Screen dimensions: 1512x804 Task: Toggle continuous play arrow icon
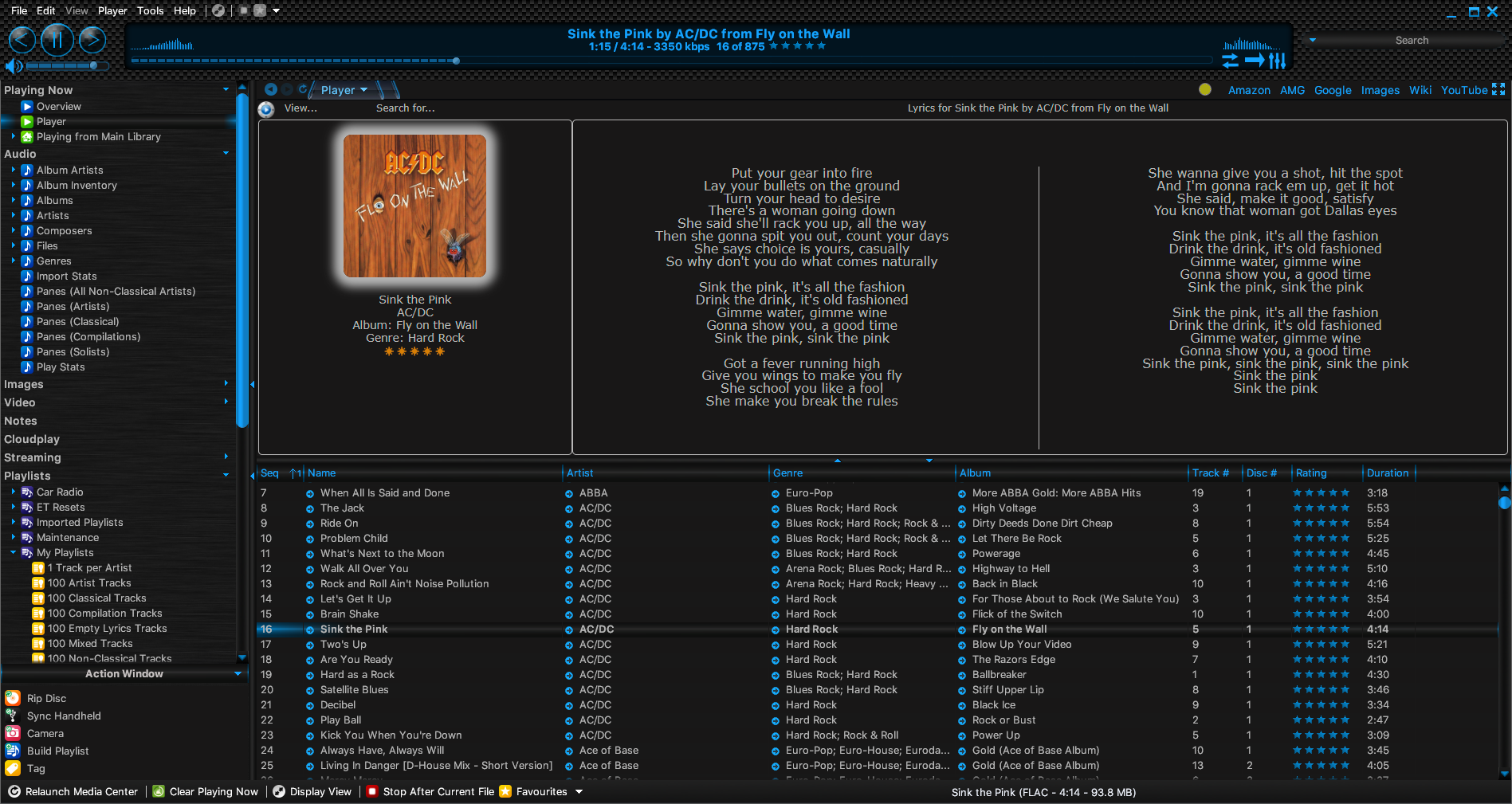point(1255,61)
